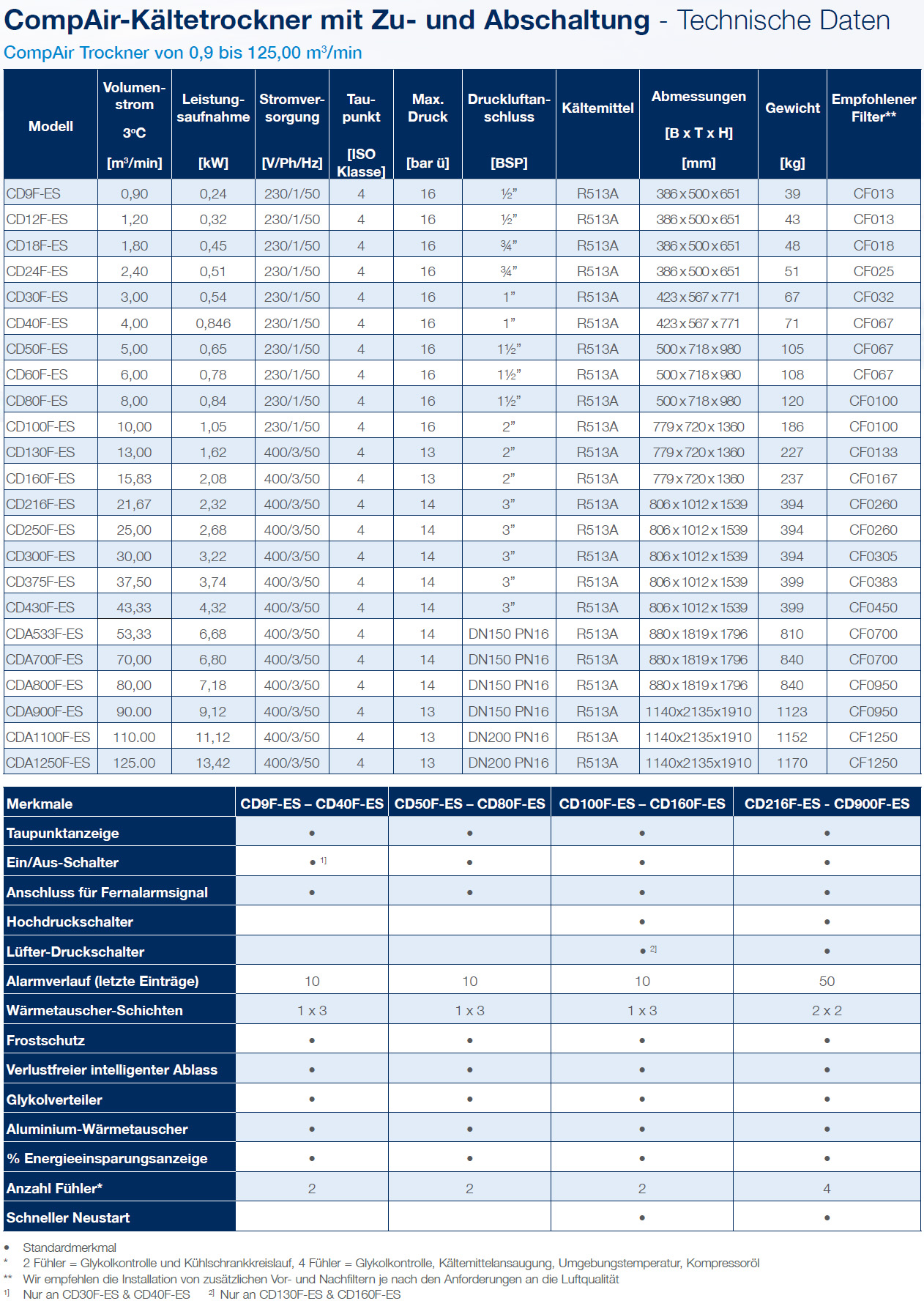Click the Taupunktanzeige feature label
Viewport: 924px width, 1309px height.
[62, 833]
